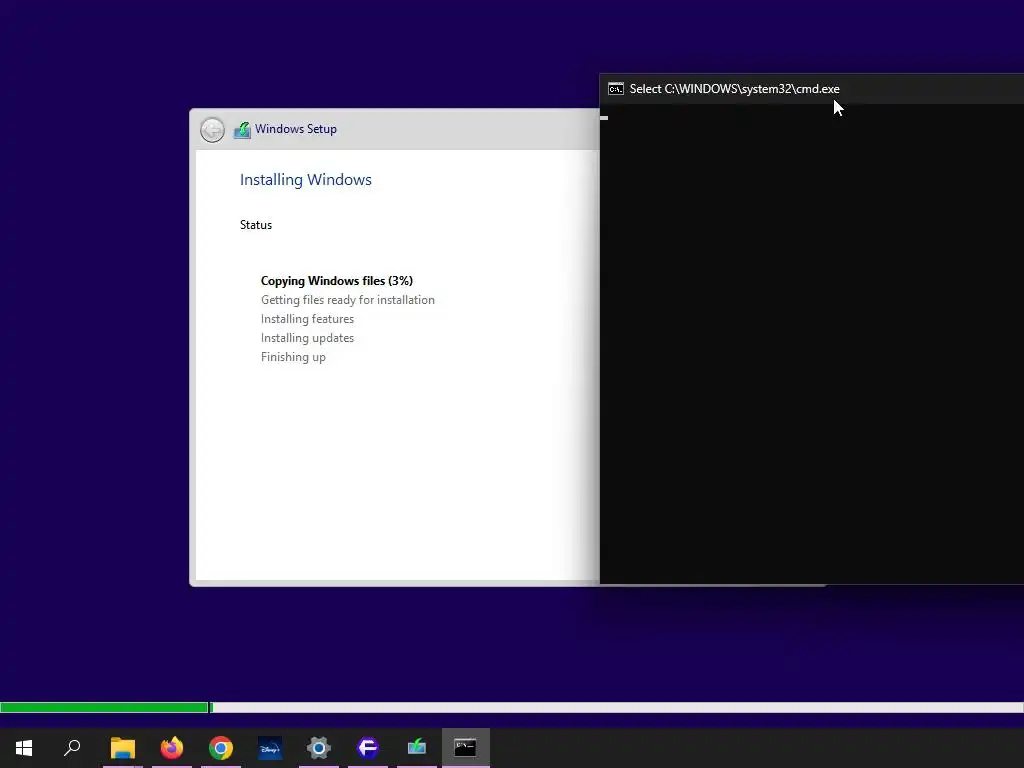Switch to Windows Setup taskbar icon

417,748
